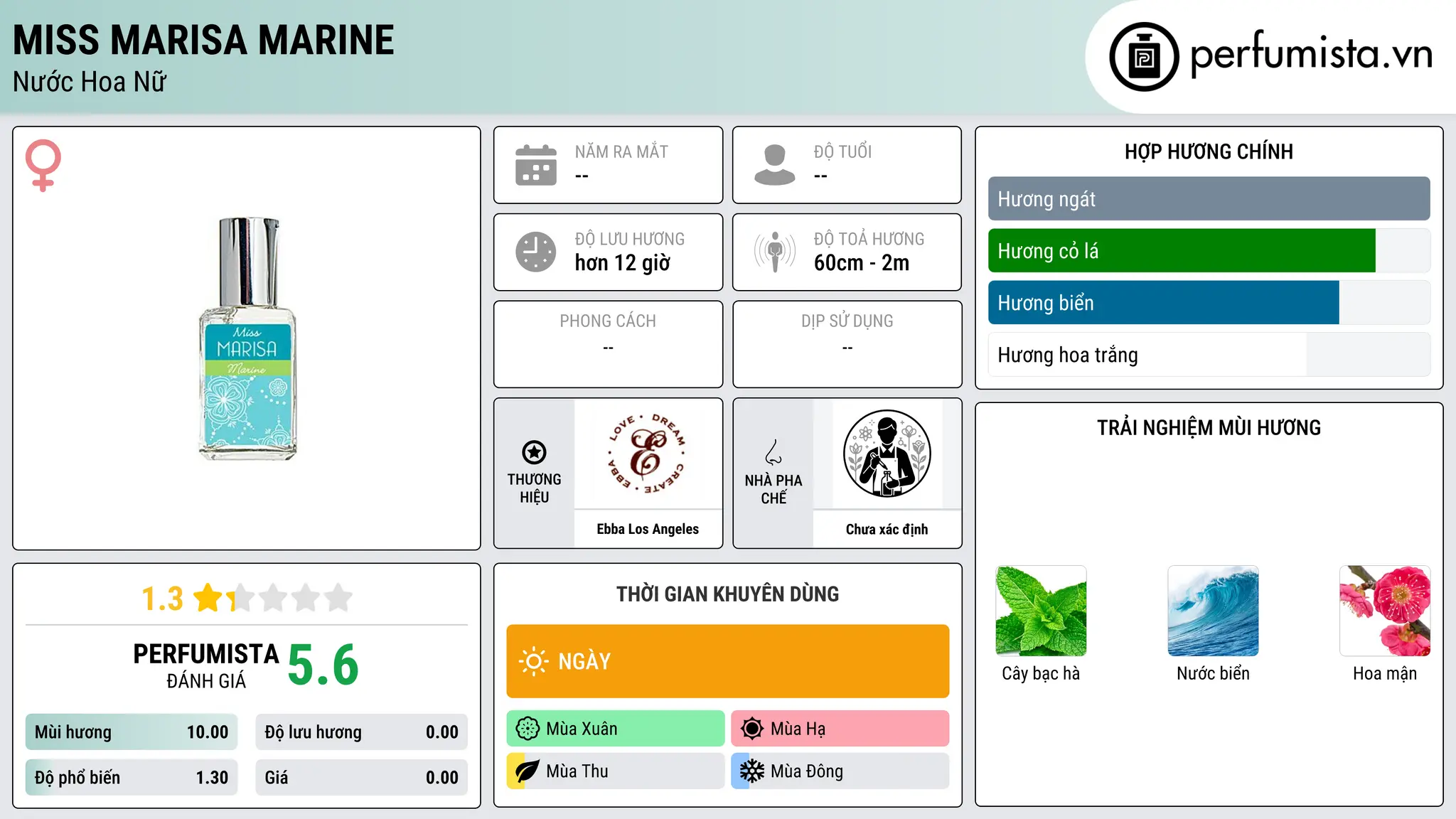Click the sun icon in the Ngày bar
The height and width of the screenshot is (819, 1456).
coord(533,661)
